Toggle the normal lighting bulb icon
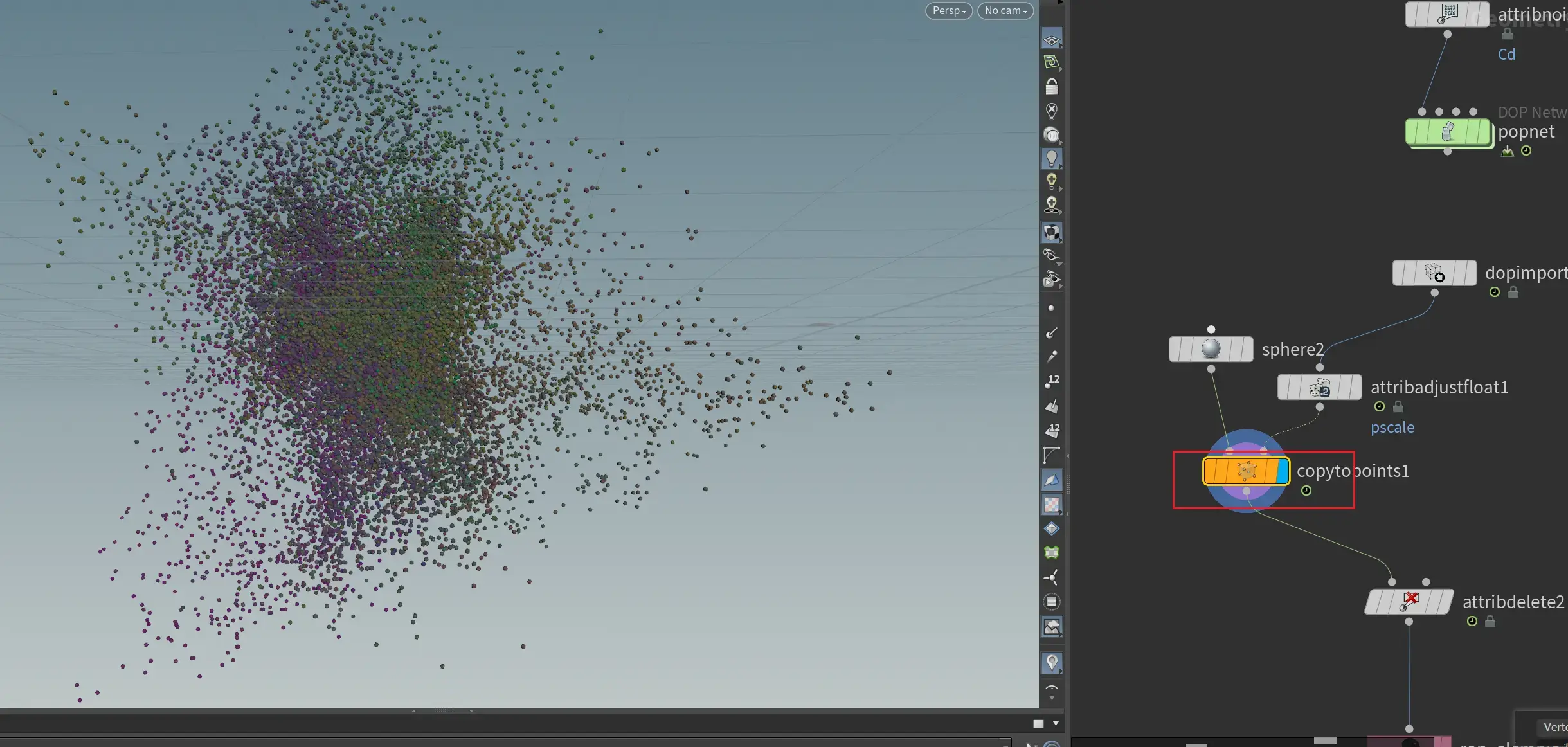 tap(1052, 158)
